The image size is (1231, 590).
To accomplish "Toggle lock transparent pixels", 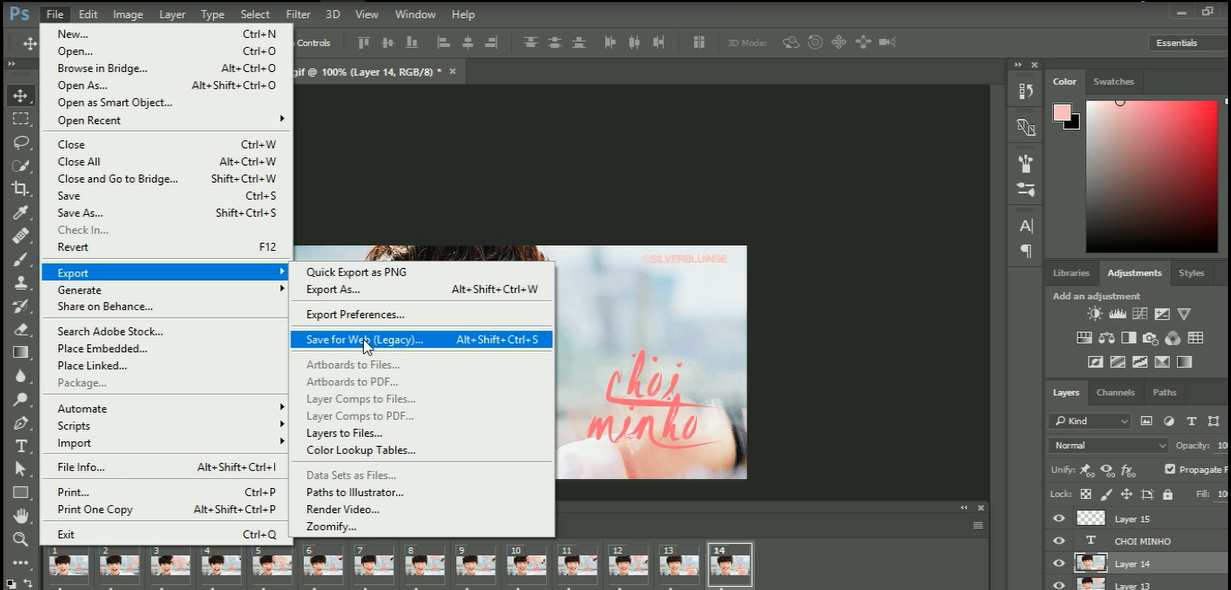I will 1086,494.
